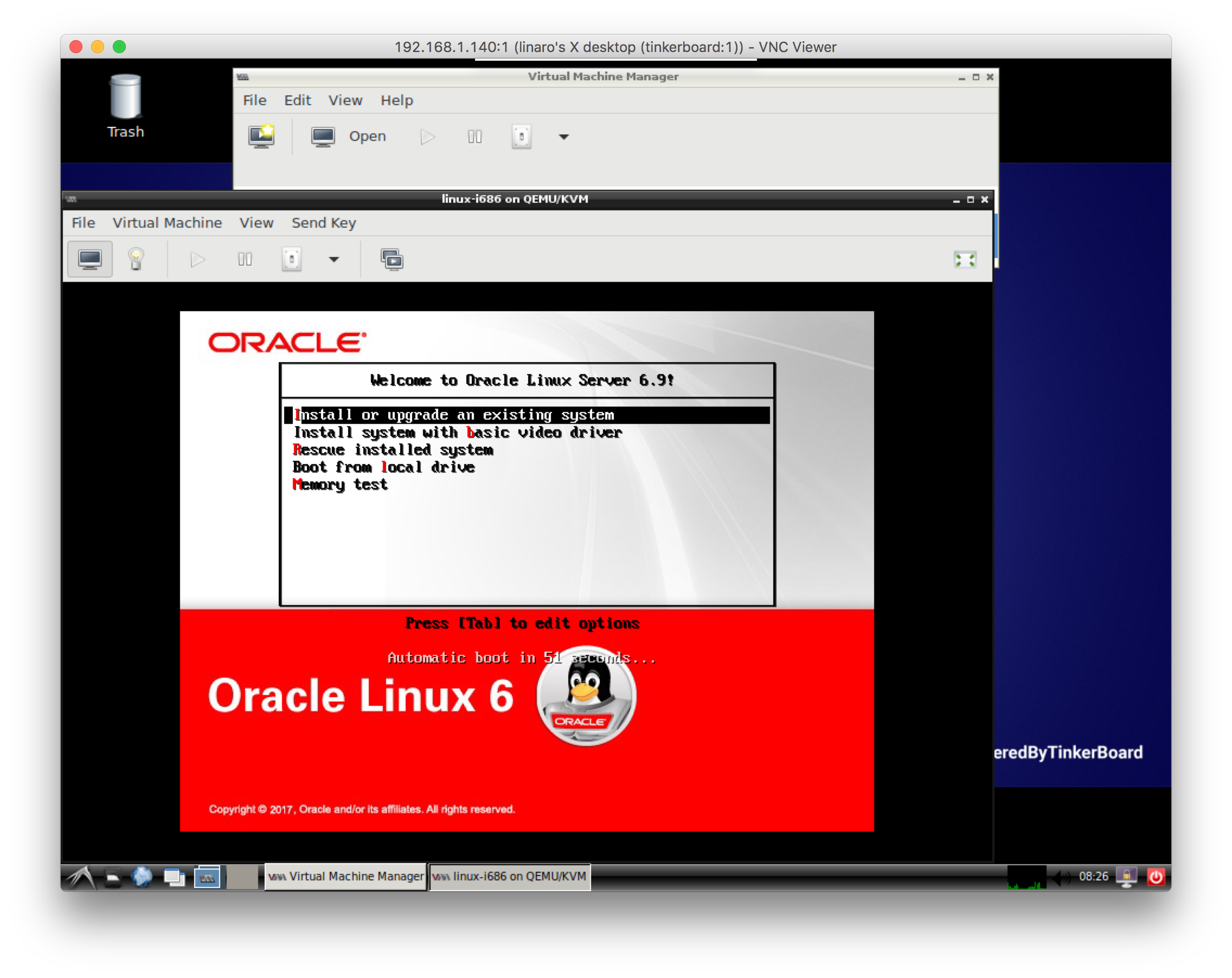Select Install or upgrade an existing system
The height and width of the screenshot is (978, 1232).
[x=527, y=415]
